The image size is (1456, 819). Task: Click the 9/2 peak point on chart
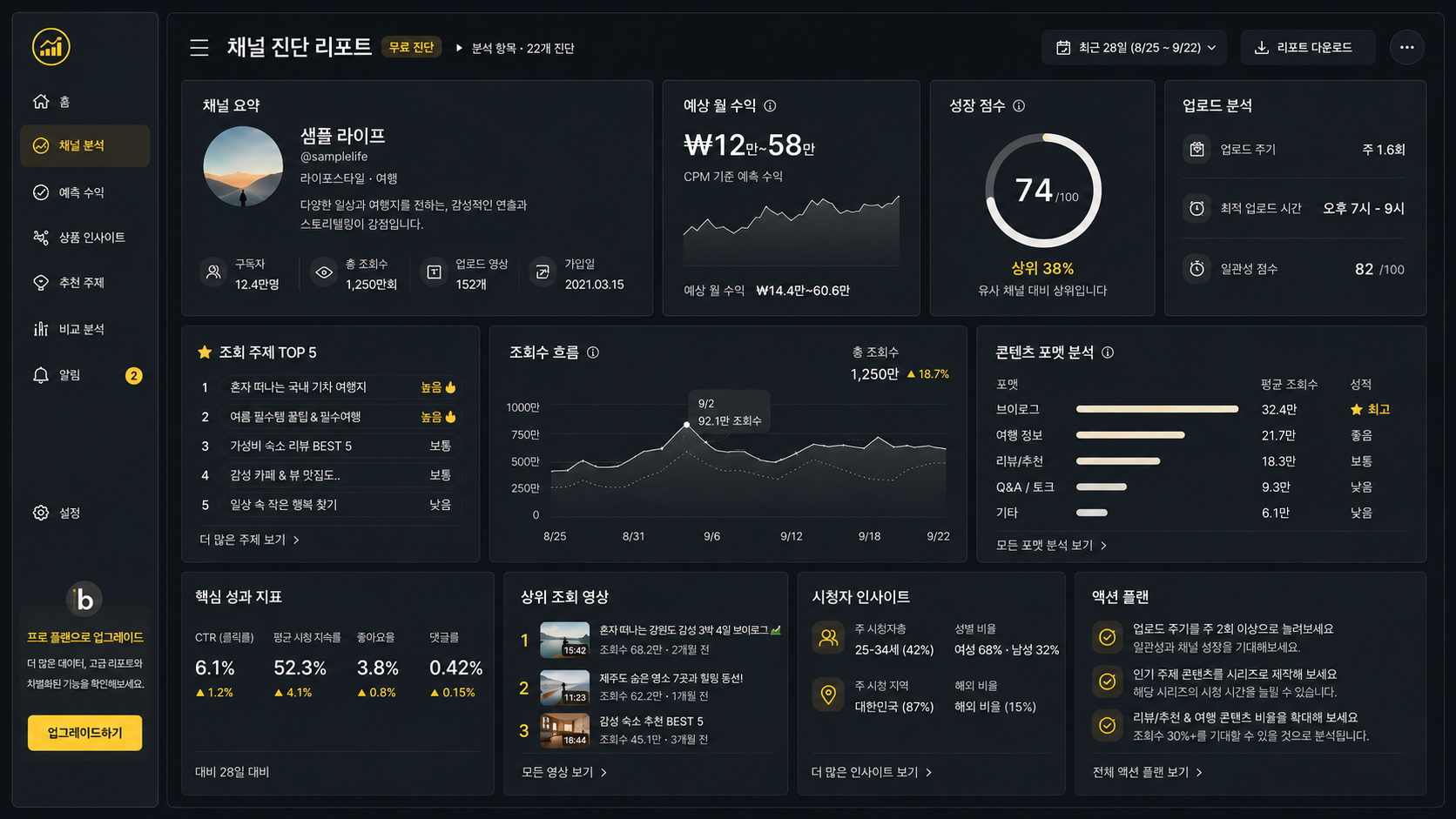[x=687, y=425]
